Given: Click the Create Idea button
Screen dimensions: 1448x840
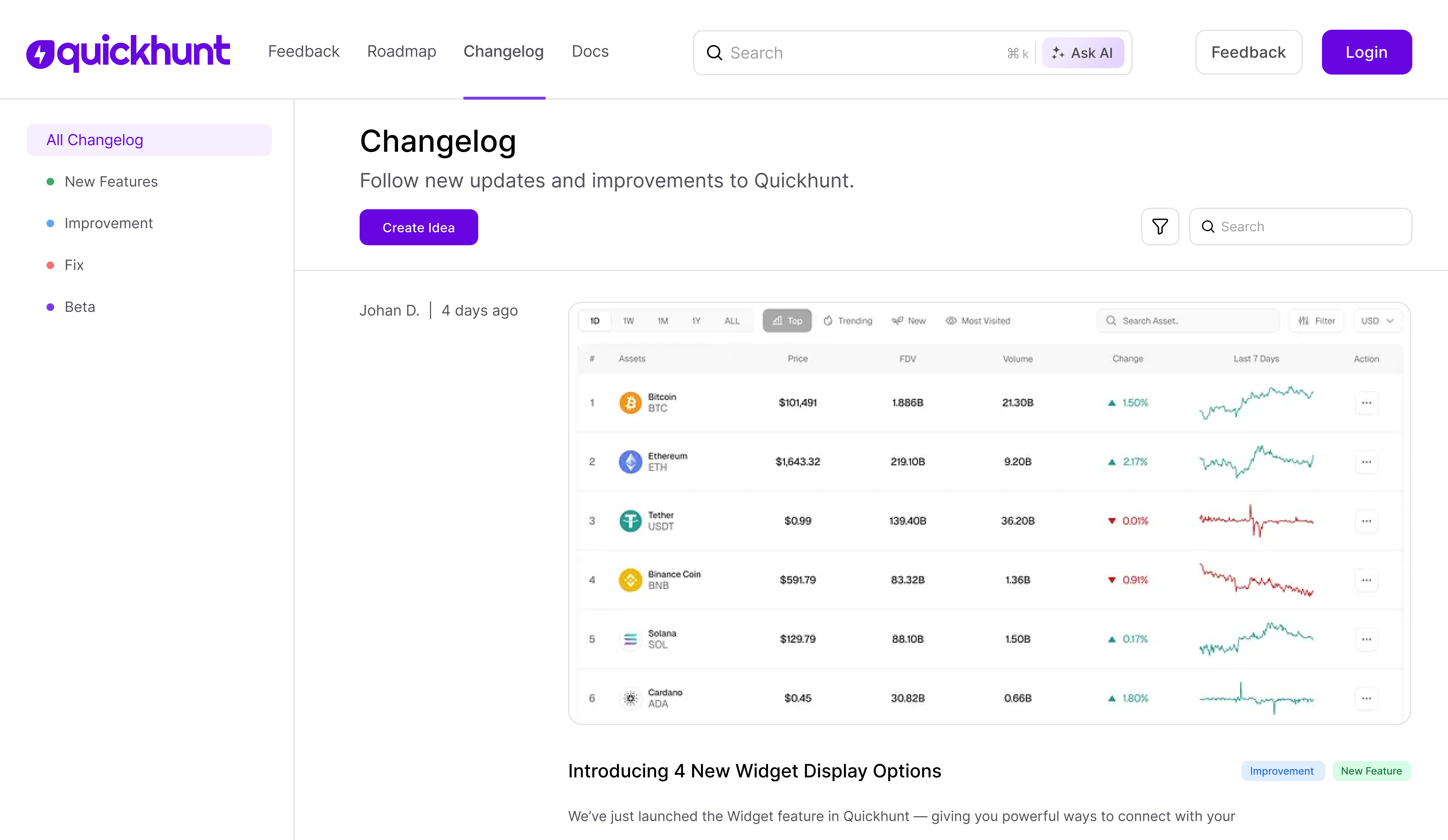Looking at the screenshot, I should (418, 228).
